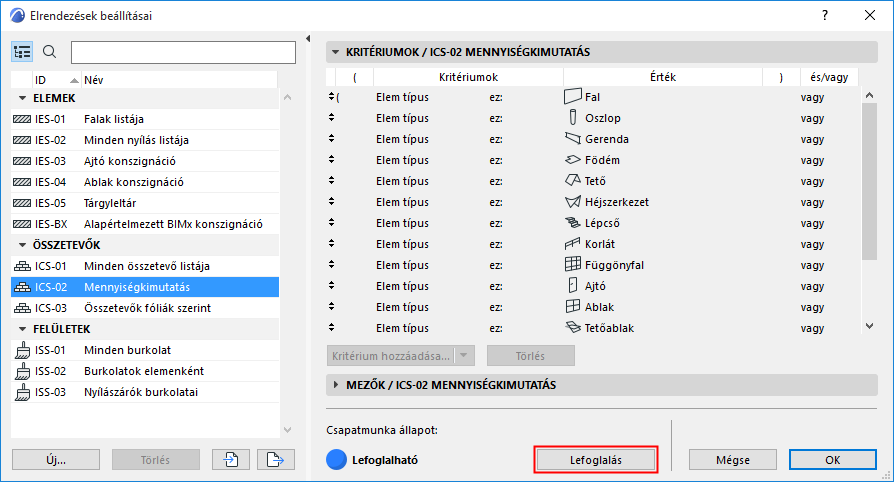Open the Kritérium hozzáadása dropdown arrow
The height and width of the screenshot is (482, 894).
pos(464,355)
